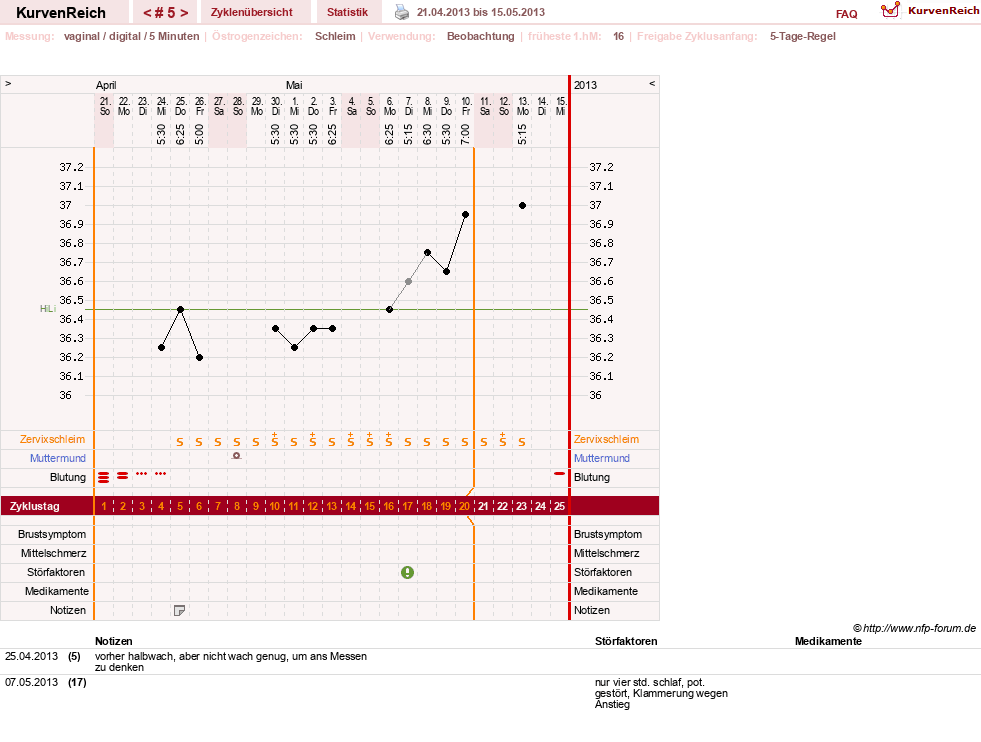
Task: Click the 7:00 measurement time on May 10
Action: [x=465, y=133]
